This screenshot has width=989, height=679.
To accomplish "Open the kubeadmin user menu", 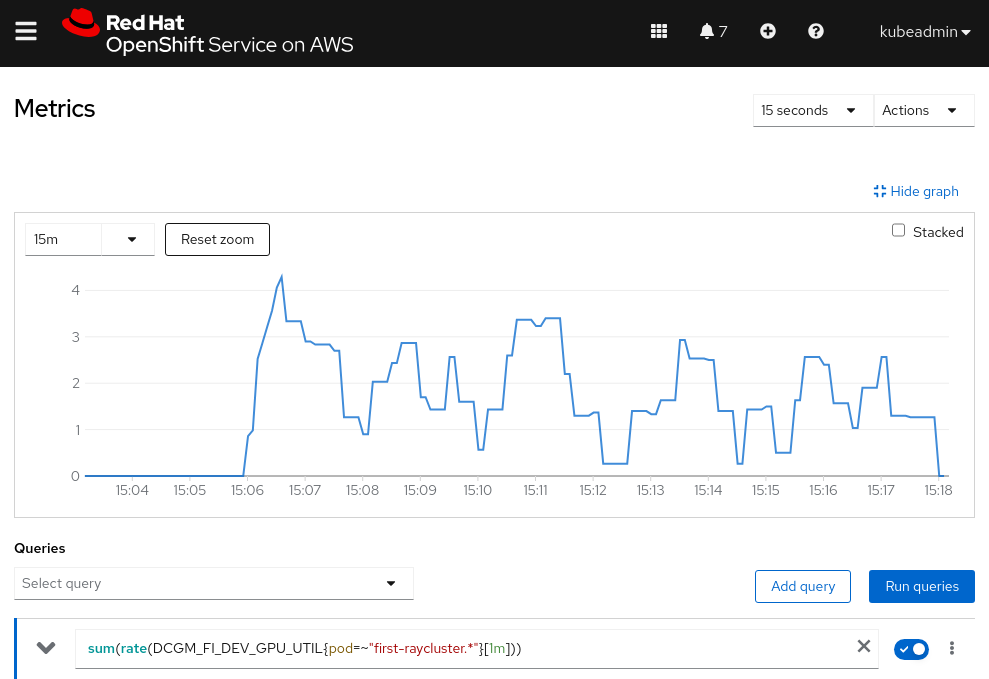I will pos(925,32).
